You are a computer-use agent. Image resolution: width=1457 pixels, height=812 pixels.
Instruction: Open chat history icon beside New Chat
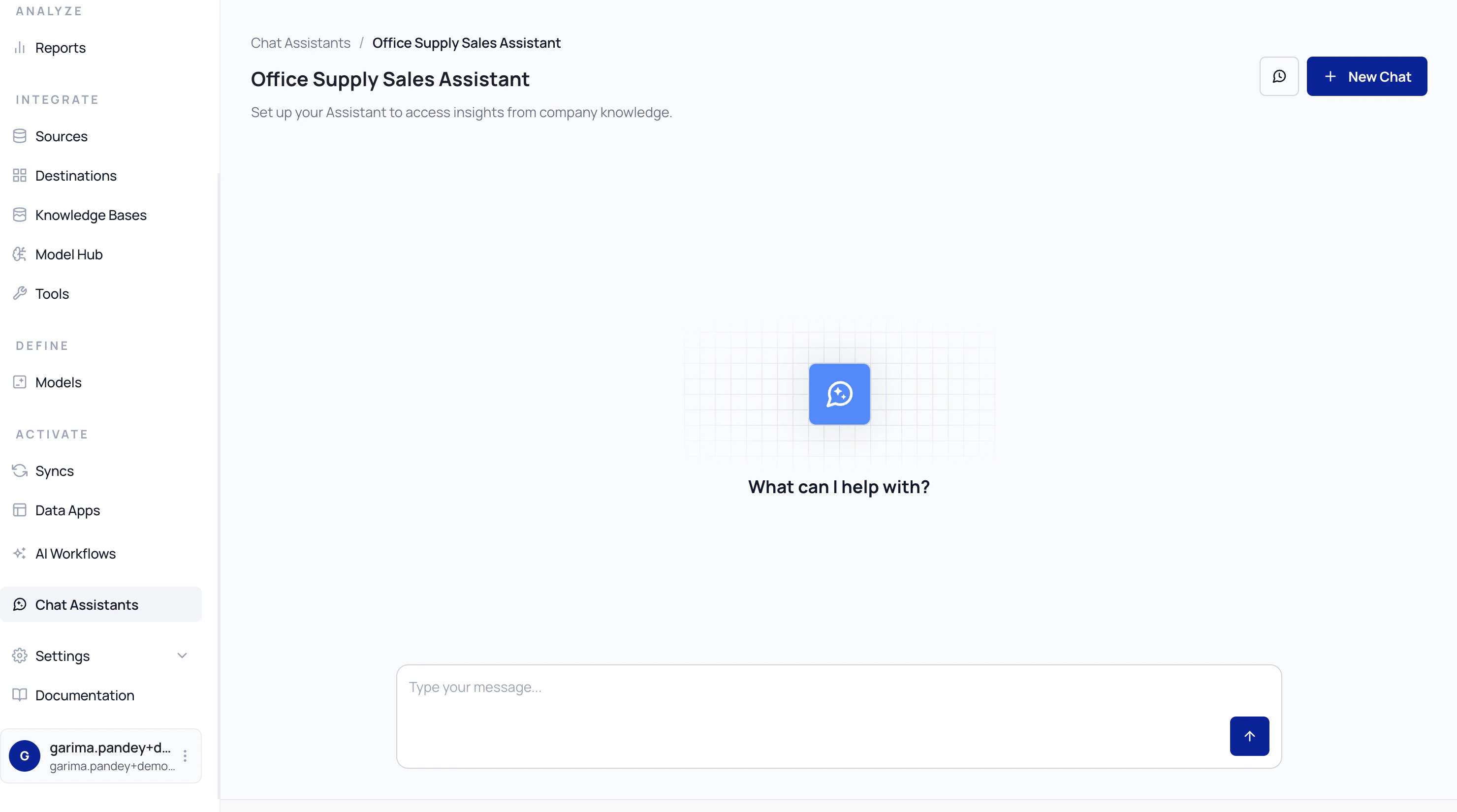click(1279, 76)
